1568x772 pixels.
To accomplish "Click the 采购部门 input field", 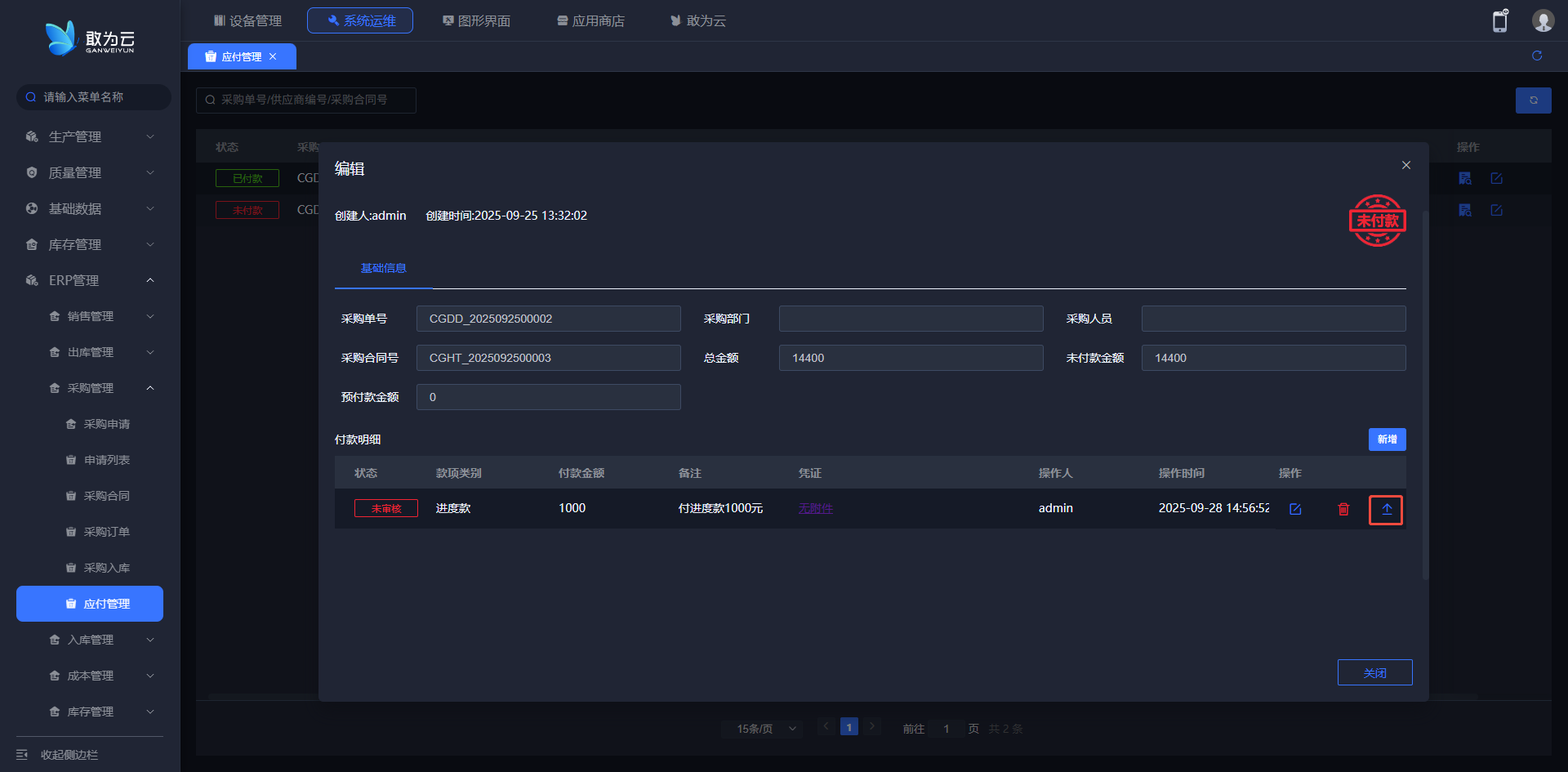I will pyautogui.click(x=911, y=319).
